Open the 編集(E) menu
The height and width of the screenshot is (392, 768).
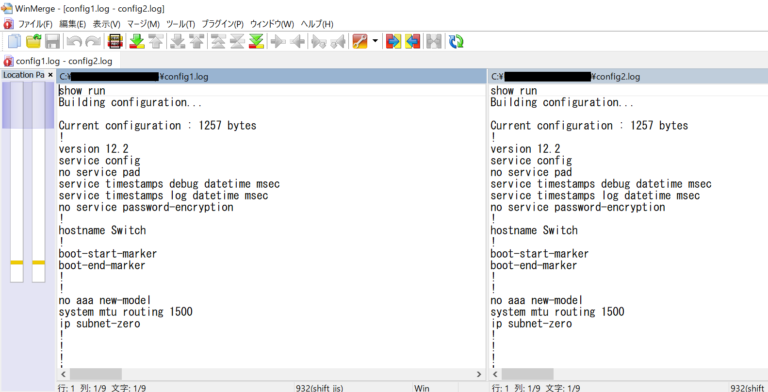(72, 24)
